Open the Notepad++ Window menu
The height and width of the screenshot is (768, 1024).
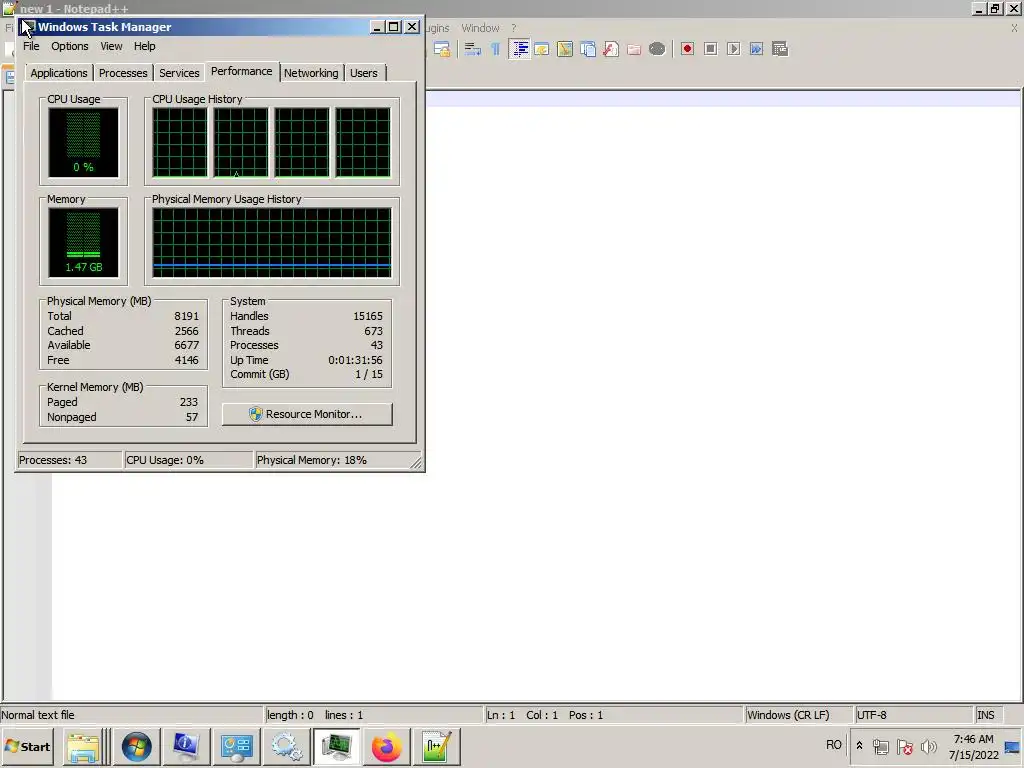click(480, 28)
